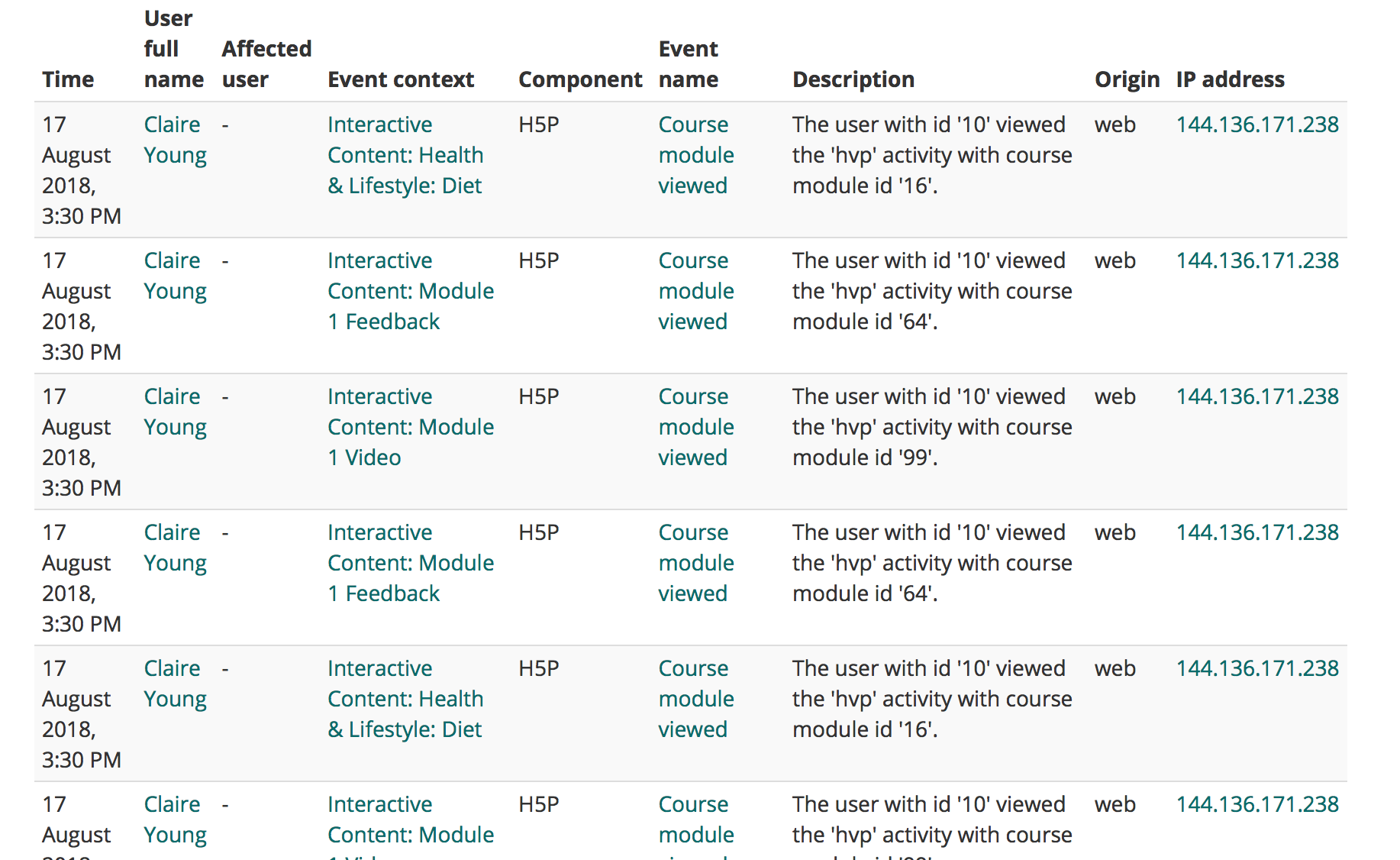The width and height of the screenshot is (1400, 860).
Task: Open Interactive Content: Module 1 Feedback link
Action: tap(410, 290)
